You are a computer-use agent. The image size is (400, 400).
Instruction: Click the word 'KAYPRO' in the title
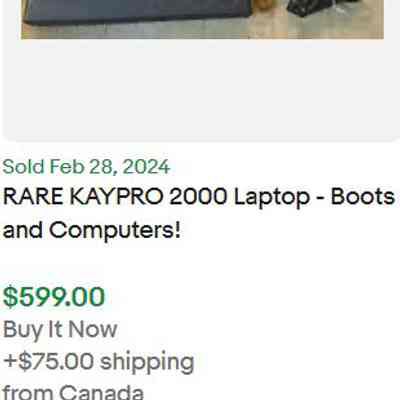pyautogui.click(x=117, y=197)
